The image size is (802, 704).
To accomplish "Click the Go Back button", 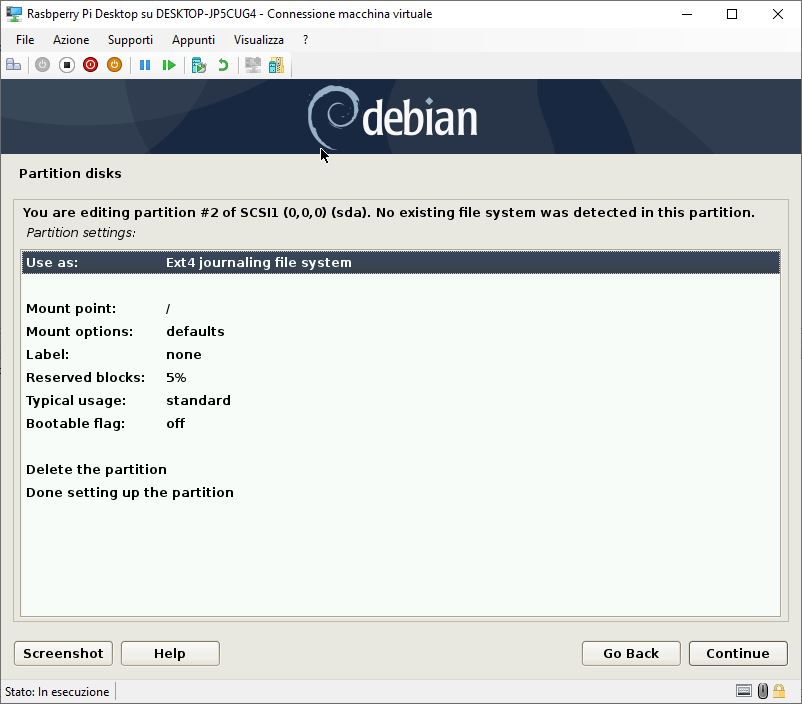I will coord(631,653).
